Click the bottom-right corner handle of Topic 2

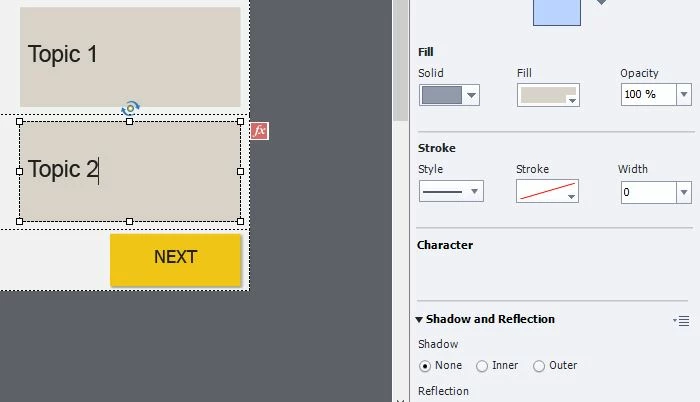point(241,222)
